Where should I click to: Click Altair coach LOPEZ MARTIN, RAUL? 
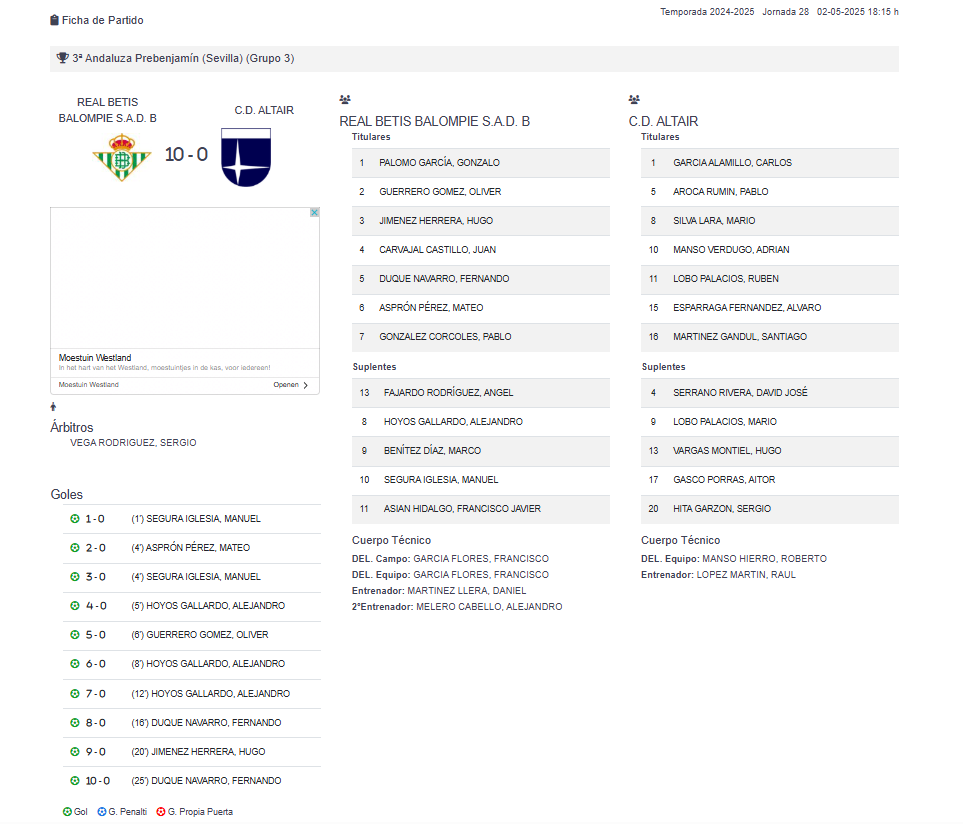coord(746,575)
